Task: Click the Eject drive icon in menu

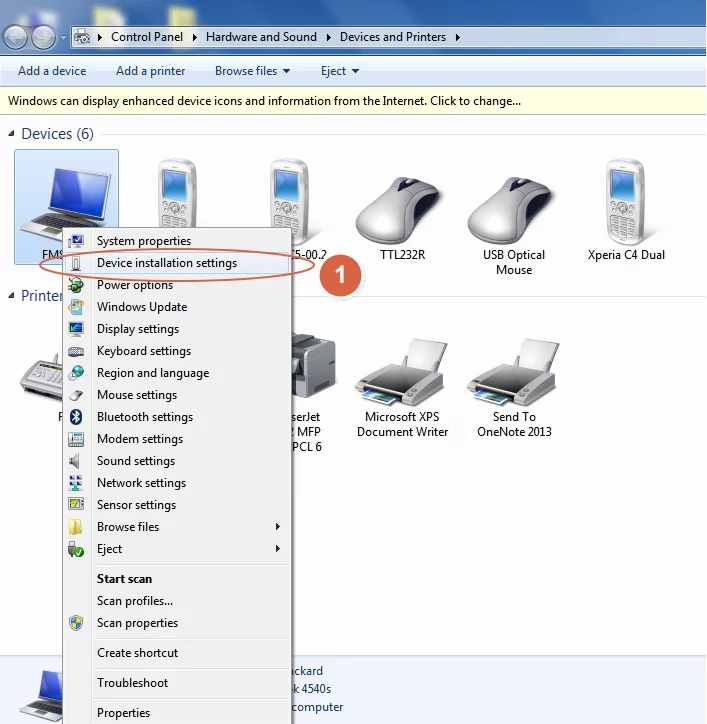Action: 76,549
